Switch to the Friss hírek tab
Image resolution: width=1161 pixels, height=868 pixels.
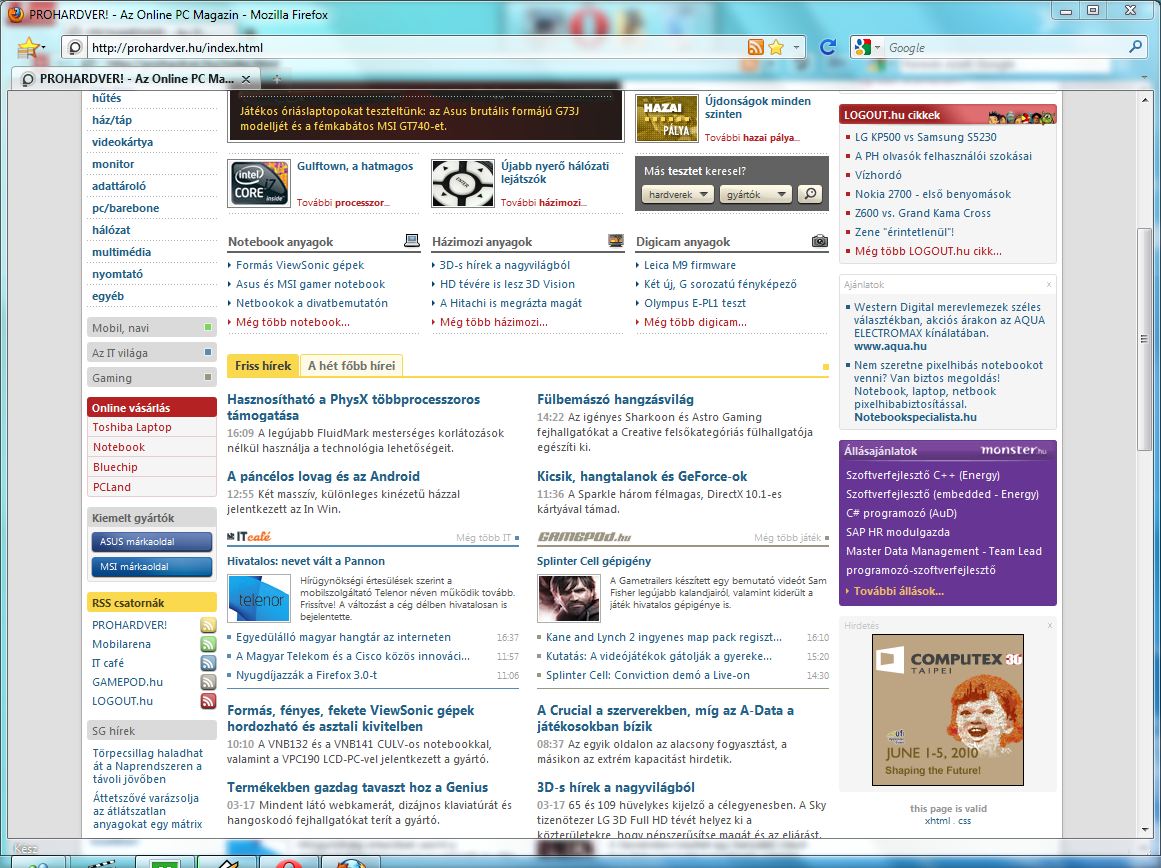(263, 366)
